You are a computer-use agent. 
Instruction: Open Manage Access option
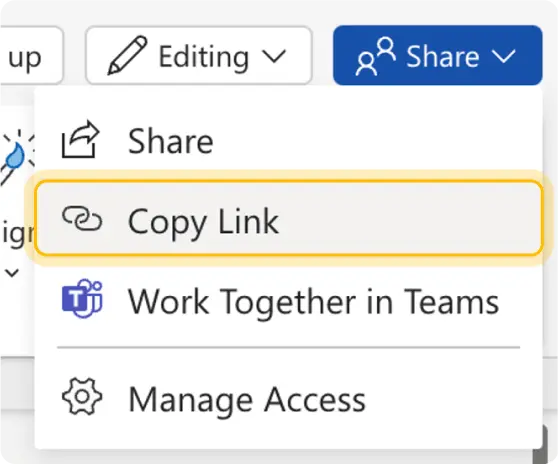click(x=288, y=399)
